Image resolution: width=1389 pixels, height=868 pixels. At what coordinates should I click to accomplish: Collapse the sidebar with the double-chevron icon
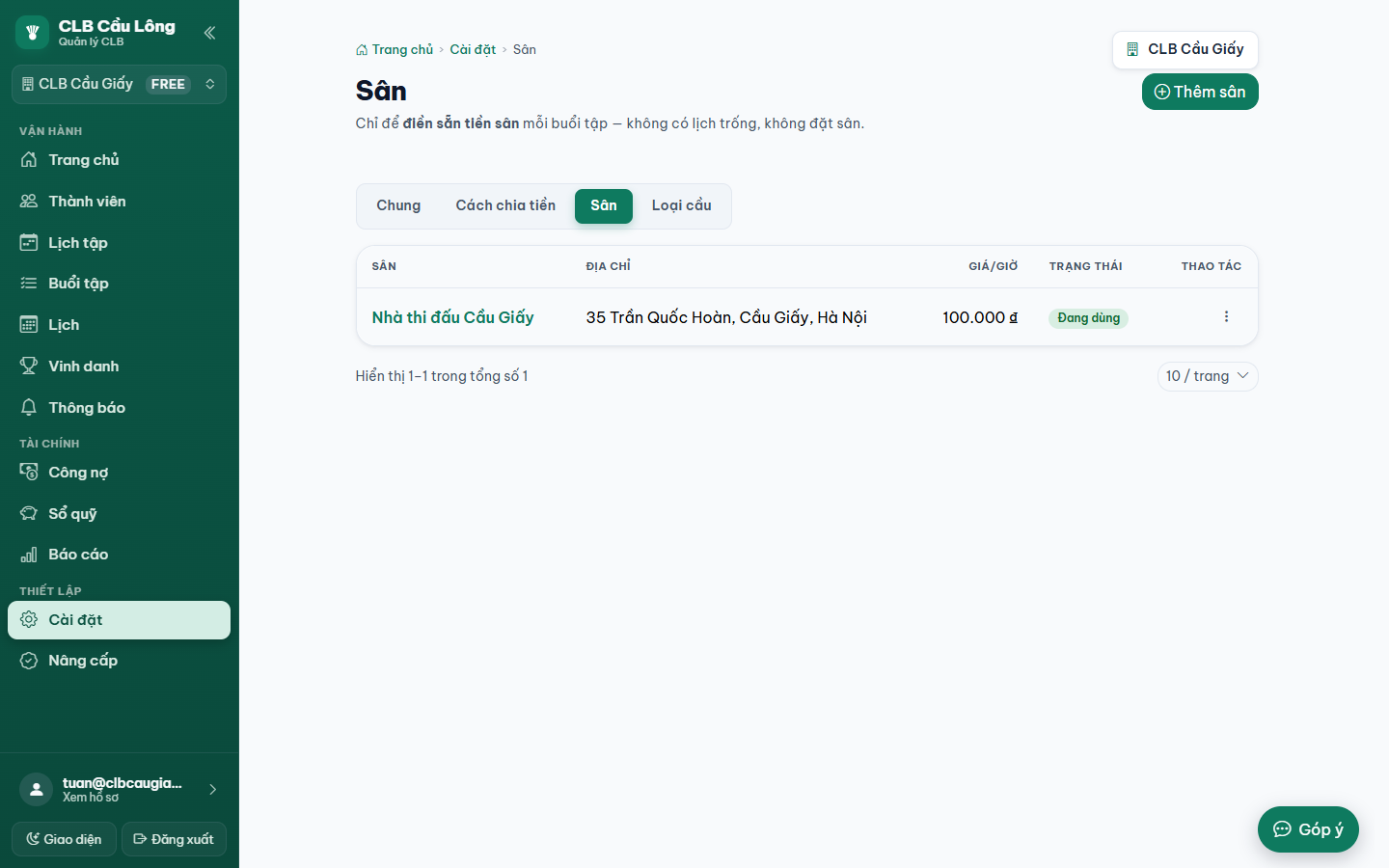click(x=209, y=33)
